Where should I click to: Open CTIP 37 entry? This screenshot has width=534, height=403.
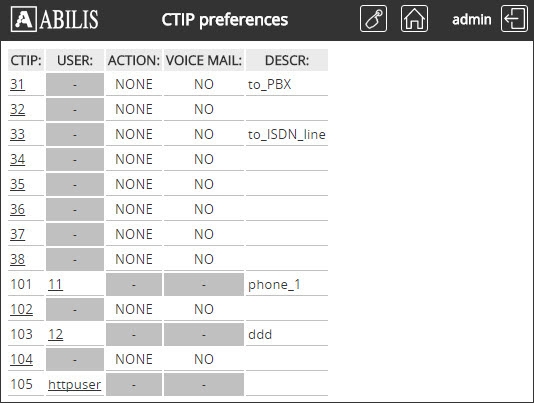point(17,234)
